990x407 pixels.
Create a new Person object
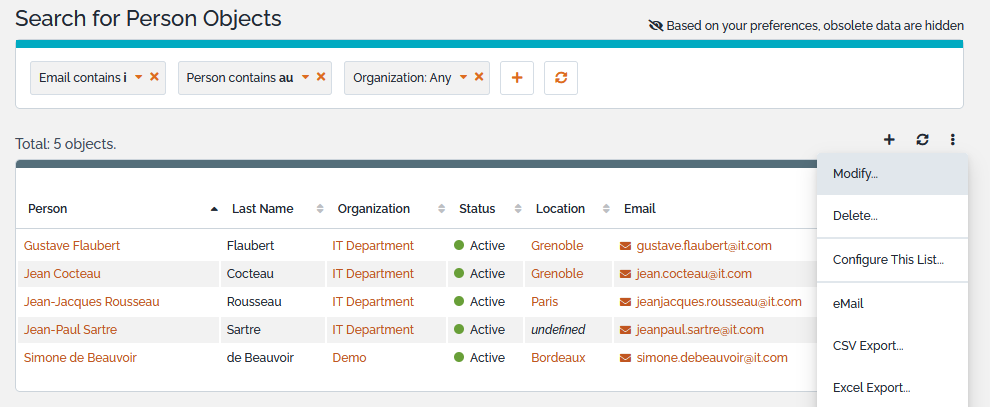(889, 140)
